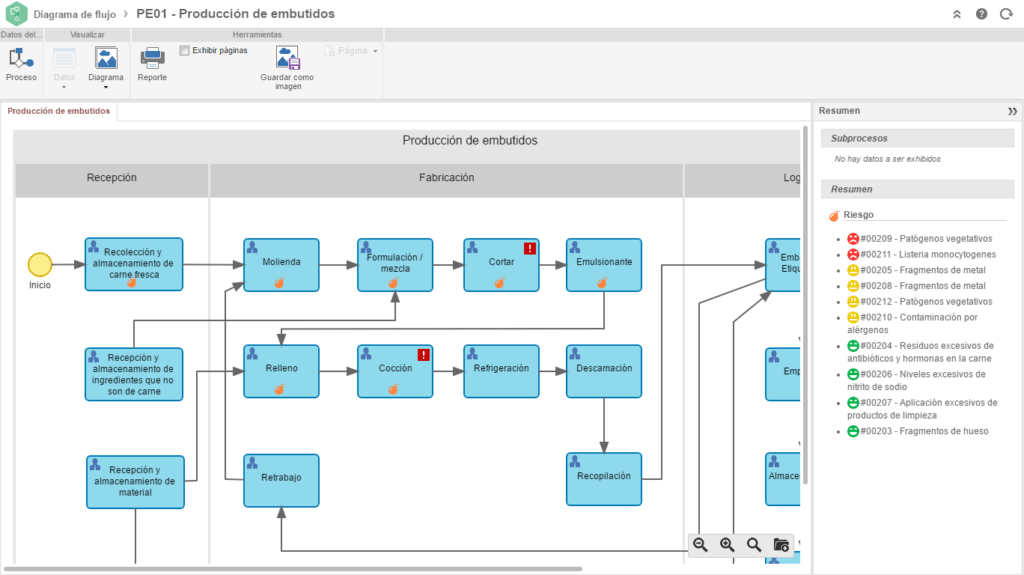The height and width of the screenshot is (575, 1024).
Task: Click the diagram vertical scrollbar
Action: coord(805,300)
